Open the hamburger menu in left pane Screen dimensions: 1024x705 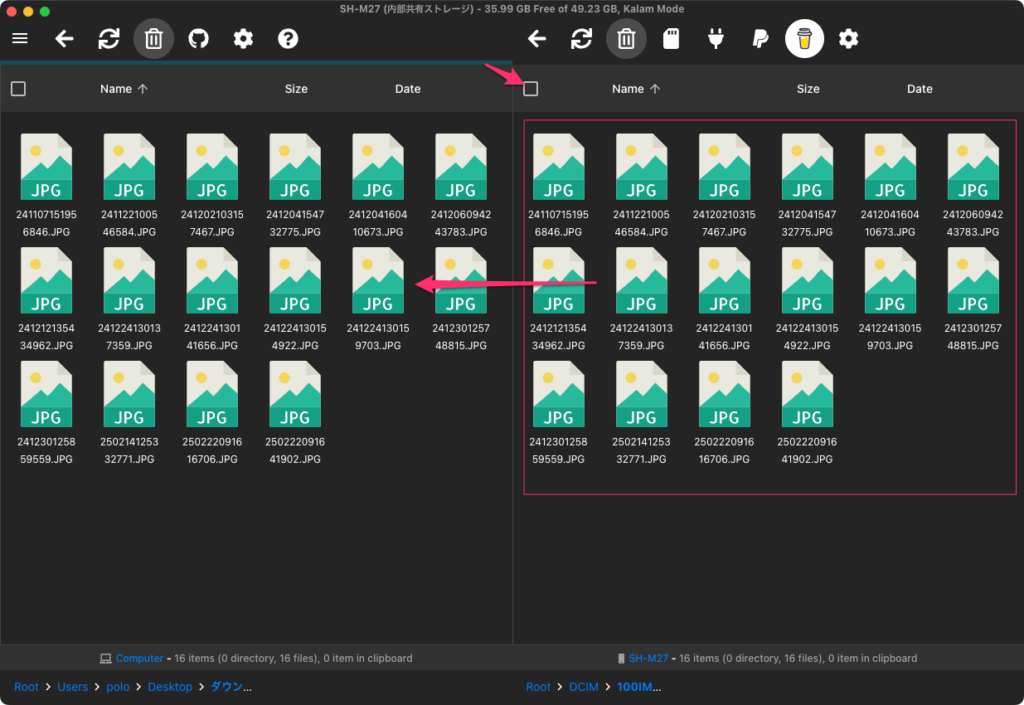(20, 39)
